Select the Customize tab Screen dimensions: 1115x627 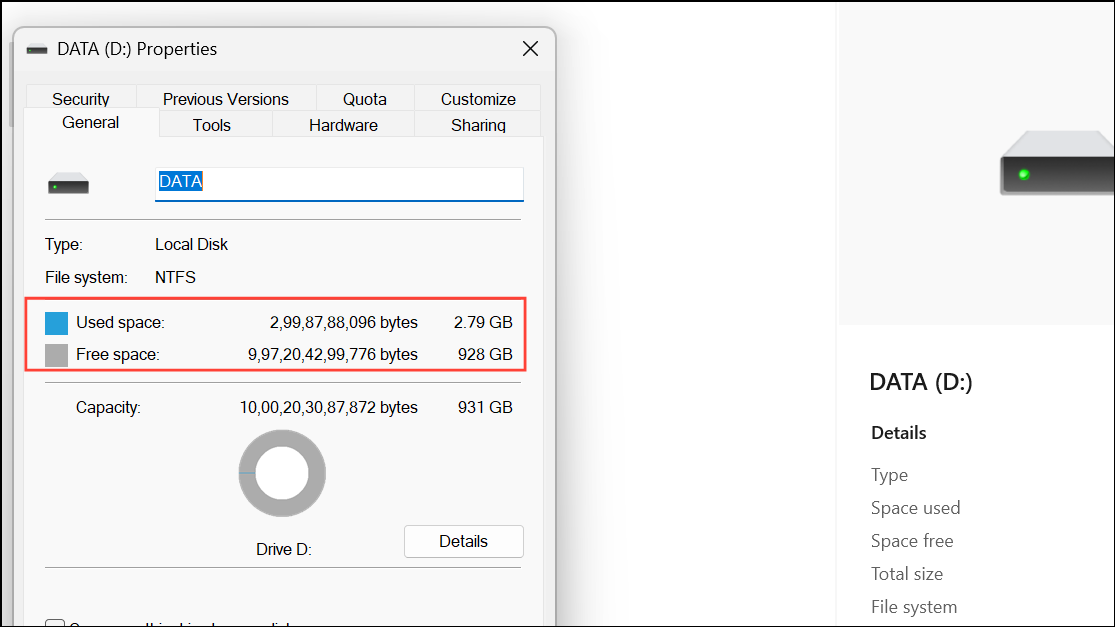(477, 98)
